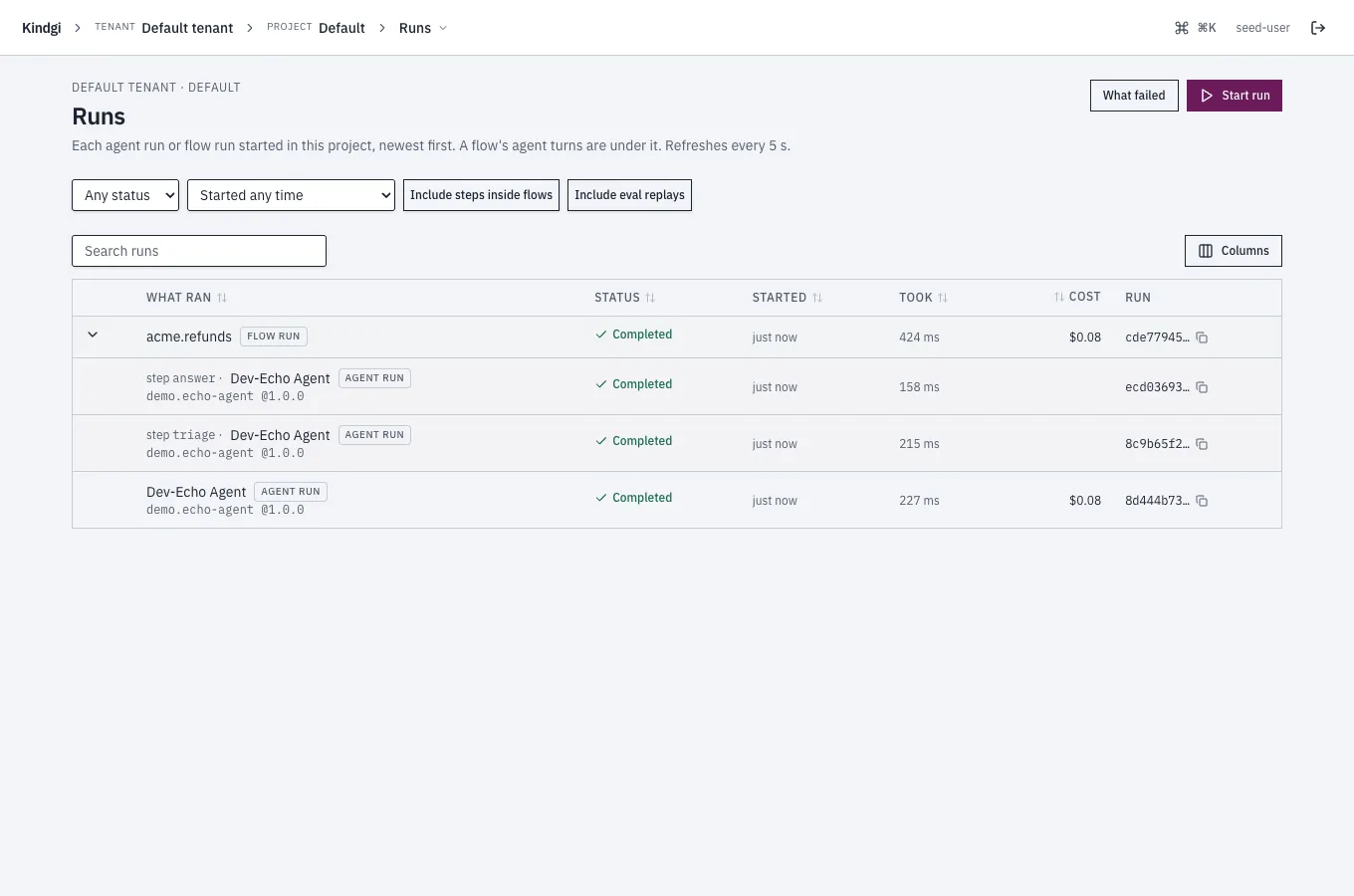Image resolution: width=1354 pixels, height=896 pixels.
Task: Open seed-user account
Action: [x=1262, y=28]
